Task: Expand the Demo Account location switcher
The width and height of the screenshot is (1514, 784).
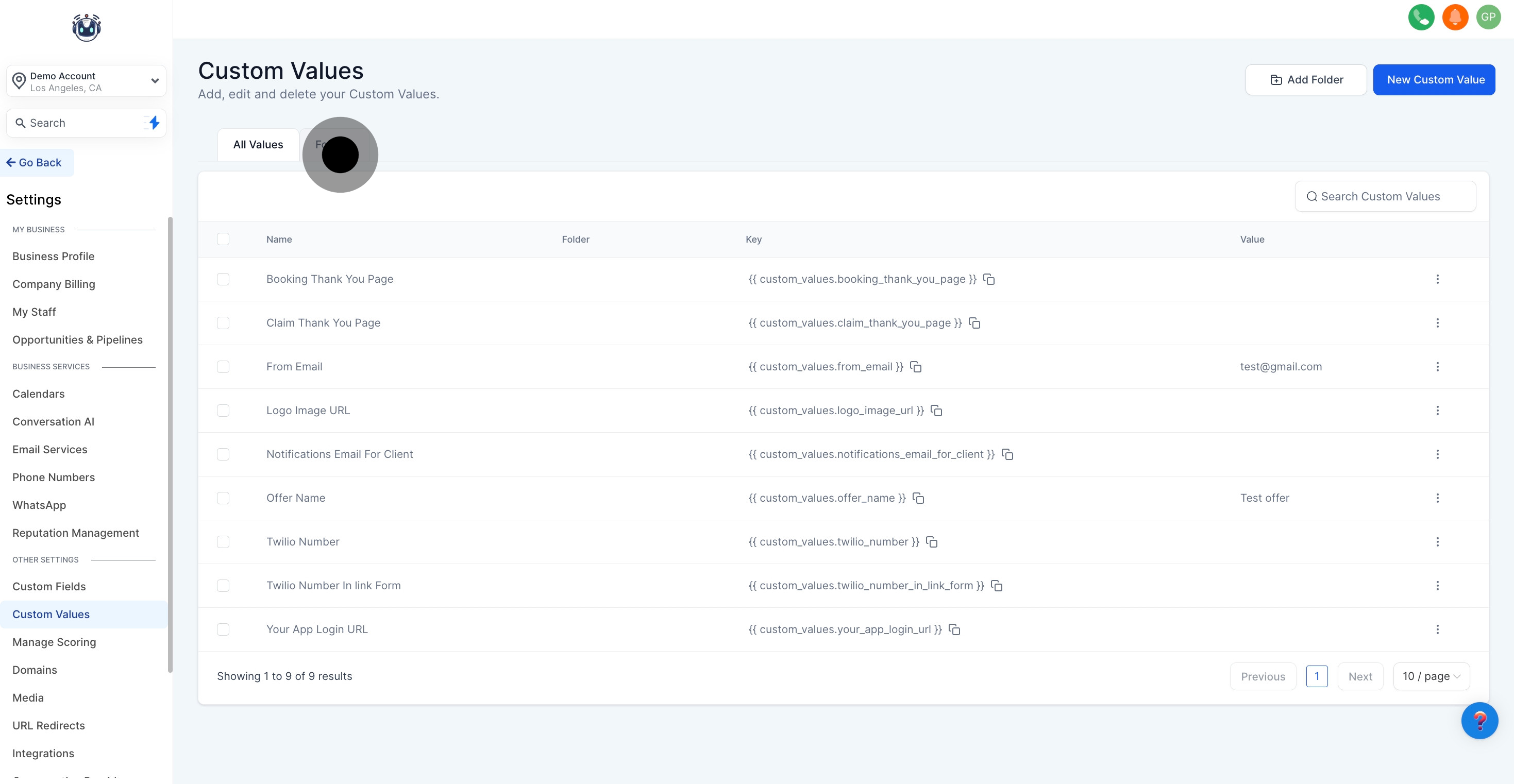Action: click(87, 81)
